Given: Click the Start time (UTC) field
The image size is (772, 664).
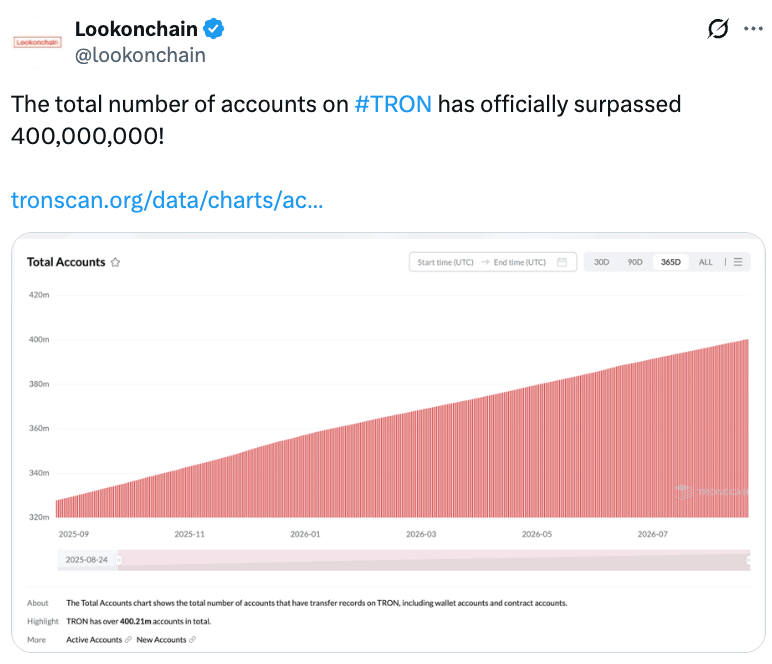Looking at the screenshot, I should 445,262.
